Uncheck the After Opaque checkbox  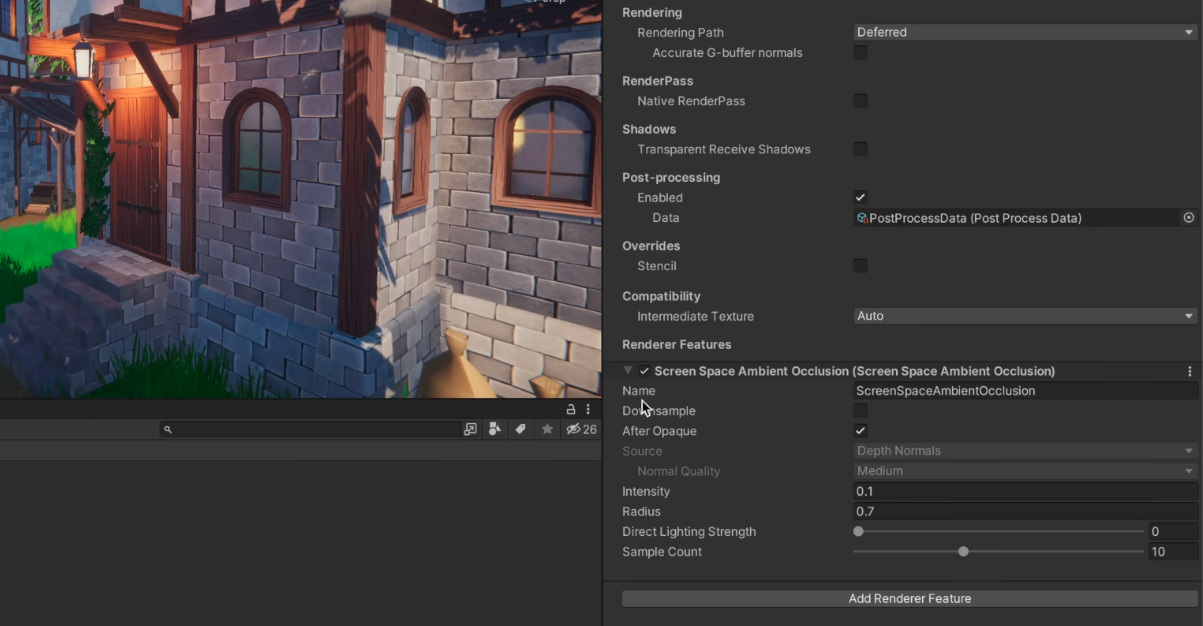(x=860, y=431)
